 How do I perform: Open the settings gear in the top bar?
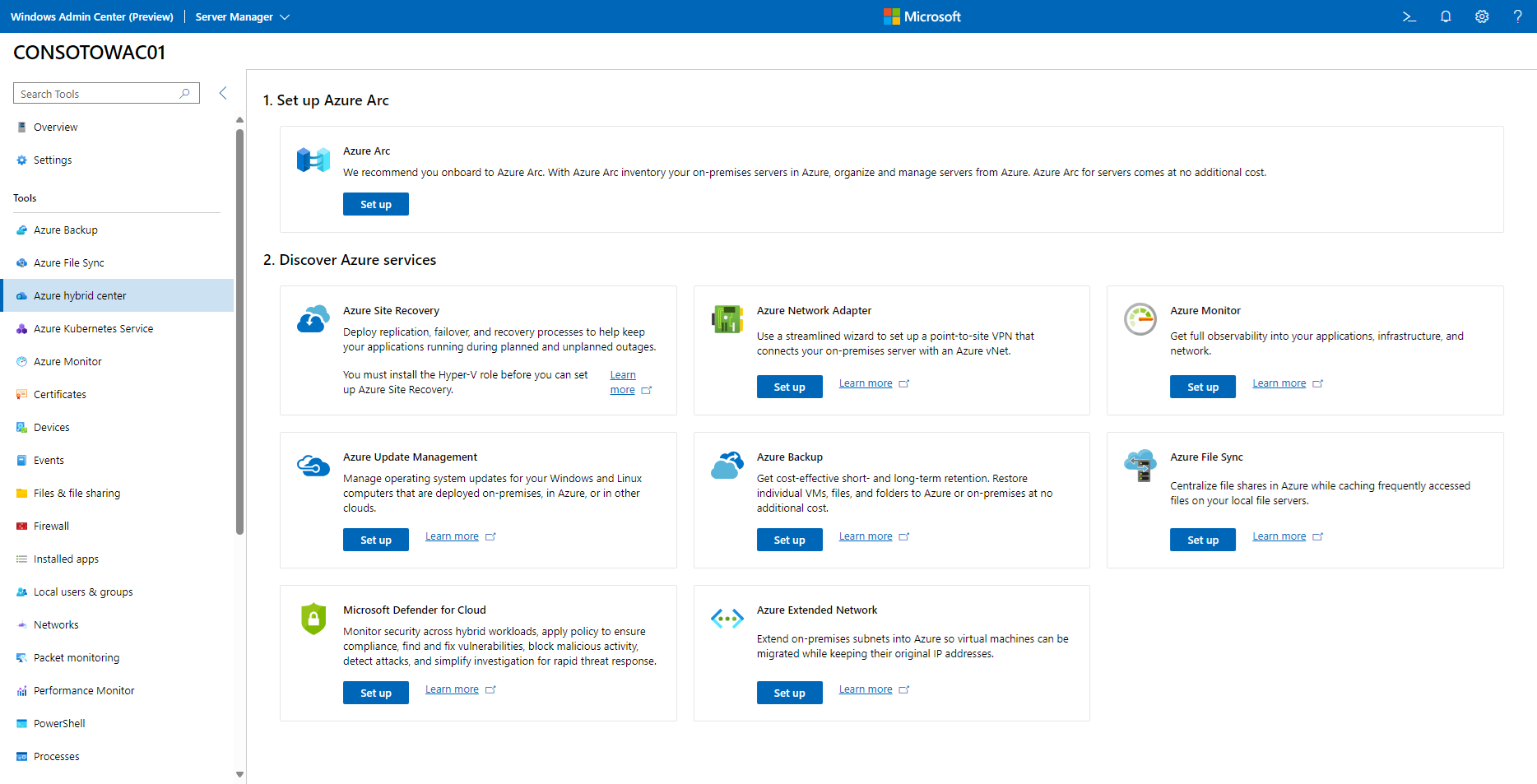[1482, 16]
